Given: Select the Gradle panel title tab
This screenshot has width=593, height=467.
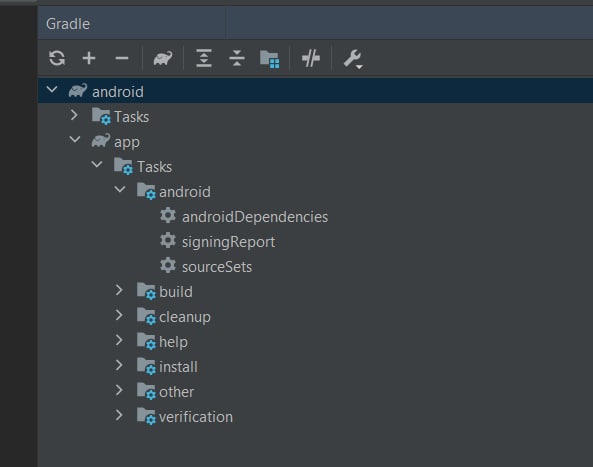Looking at the screenshot, I should [x=68, y=24].
